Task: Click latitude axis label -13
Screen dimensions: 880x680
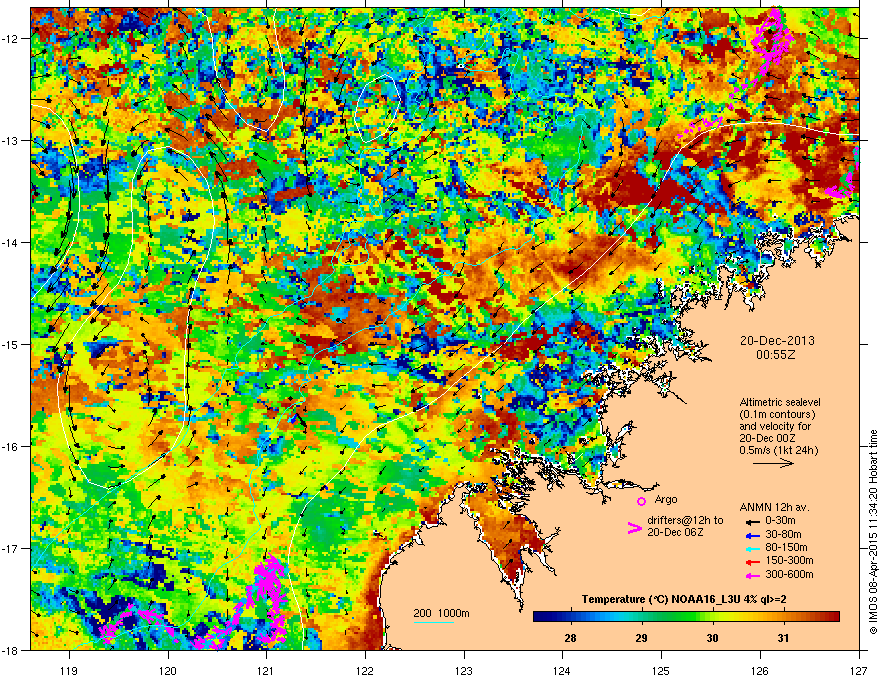Action: [11, 140]
